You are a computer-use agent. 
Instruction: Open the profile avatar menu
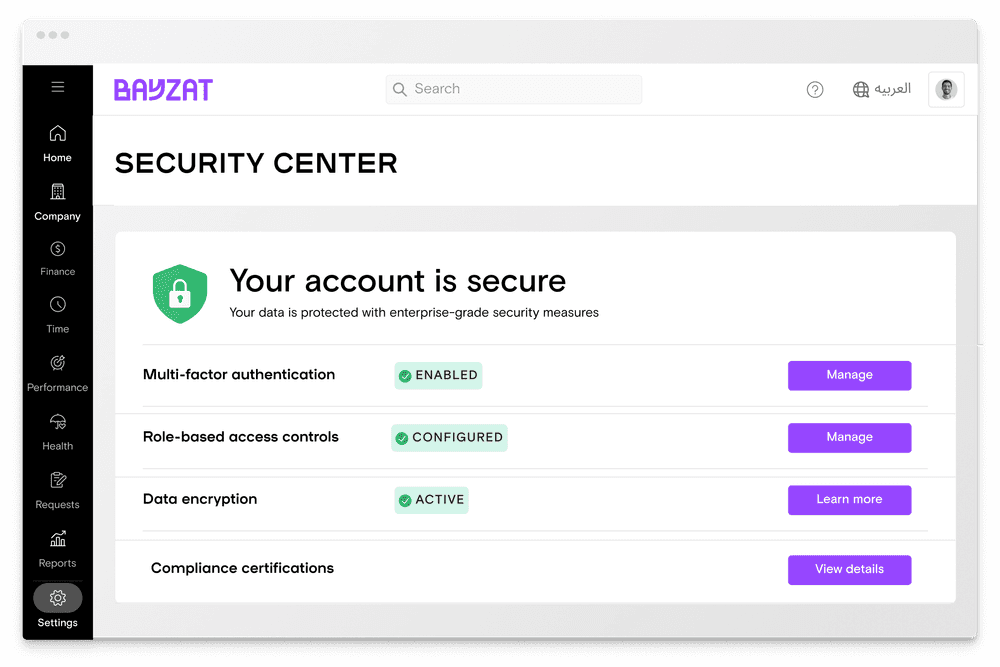(x=946, y=89)
